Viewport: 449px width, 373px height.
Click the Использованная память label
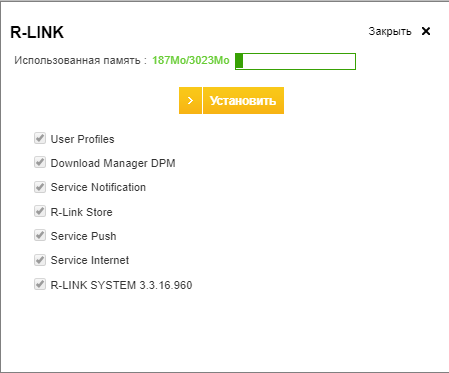pos(80,60)
